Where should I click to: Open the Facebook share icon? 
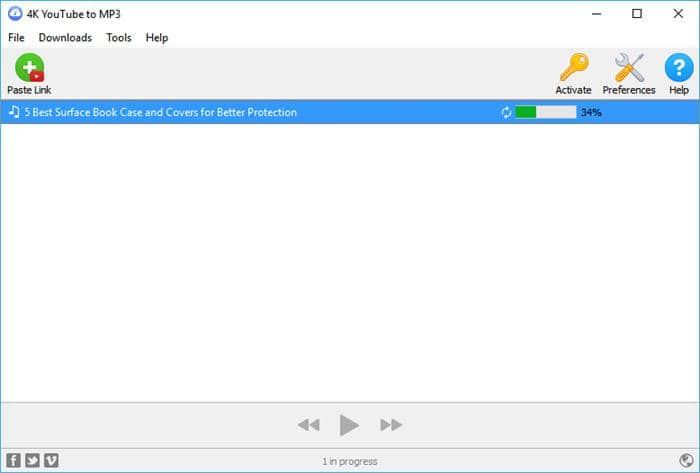(13, 460)
